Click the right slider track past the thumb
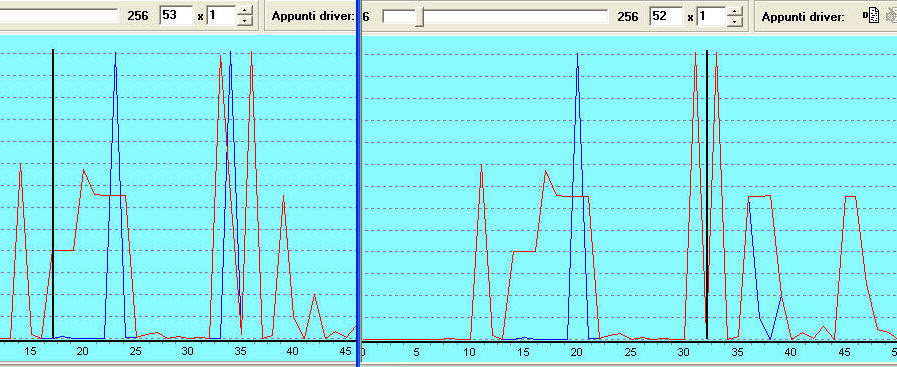 click(515, 17)
